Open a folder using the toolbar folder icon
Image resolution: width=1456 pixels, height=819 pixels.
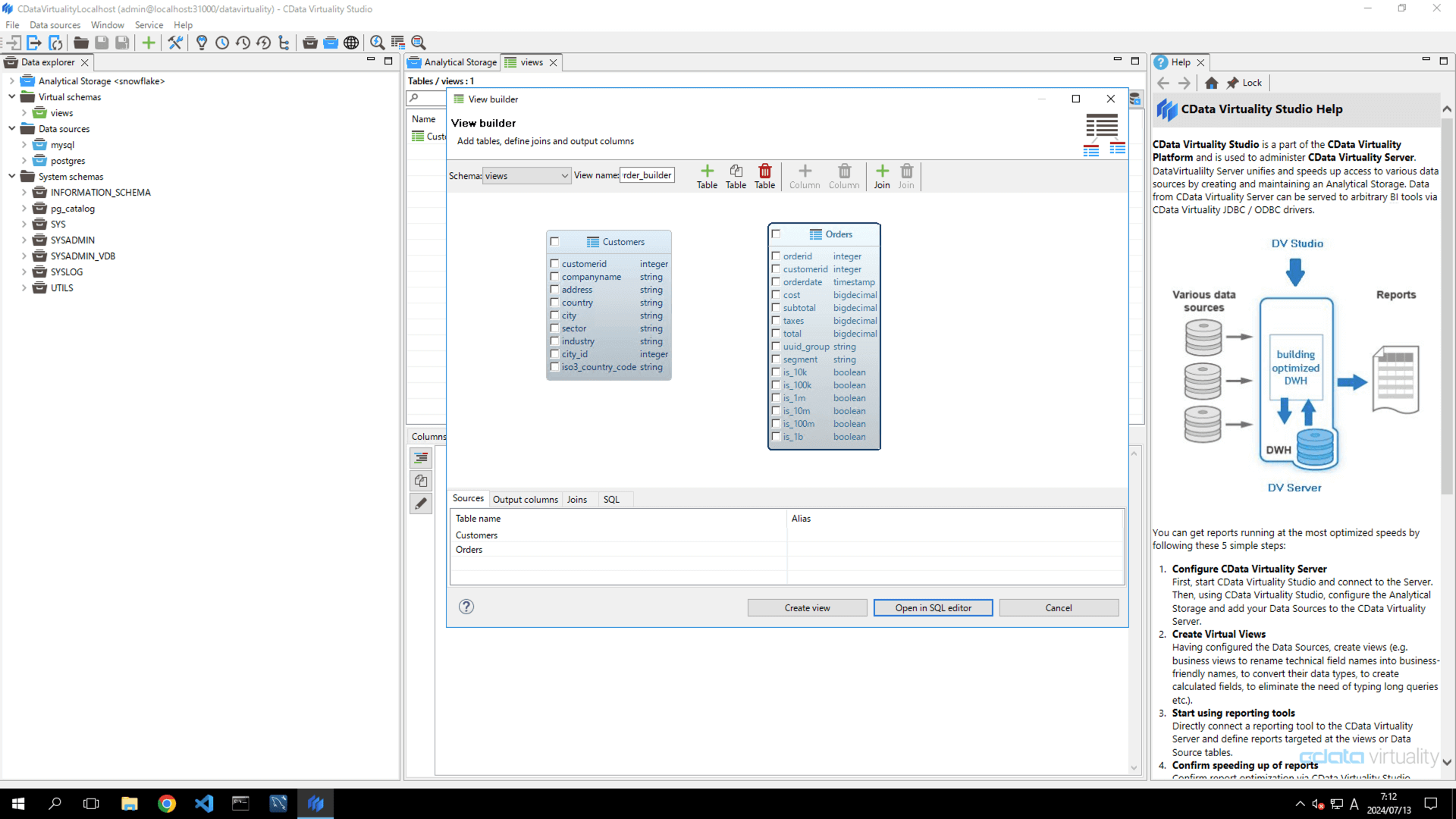tap(80, 42)
